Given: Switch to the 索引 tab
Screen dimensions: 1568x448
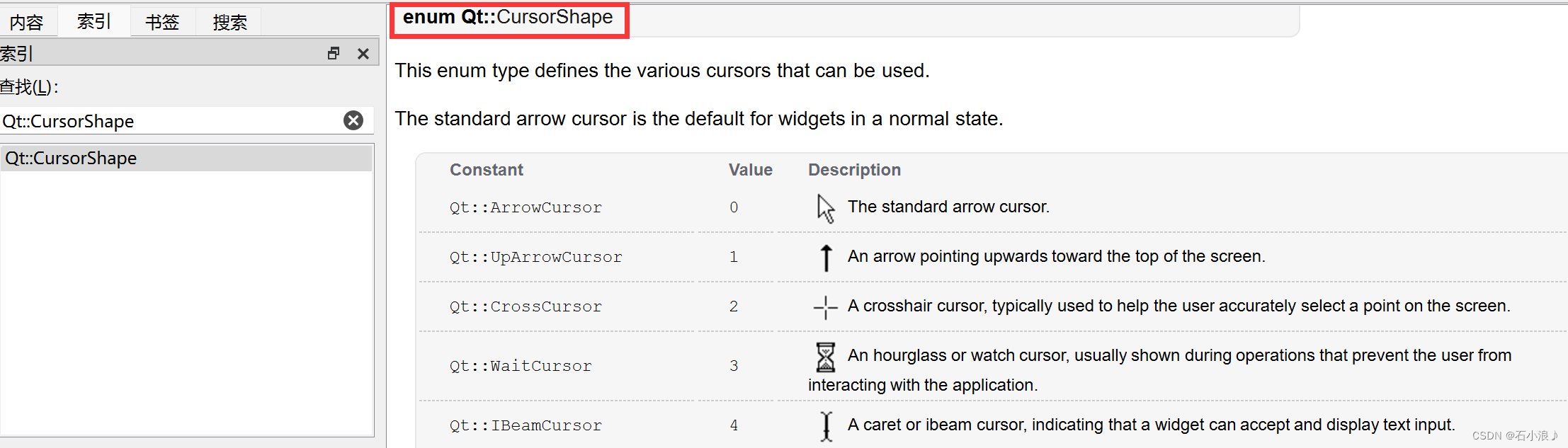Looking at the screenshot, I should [94, 22].
